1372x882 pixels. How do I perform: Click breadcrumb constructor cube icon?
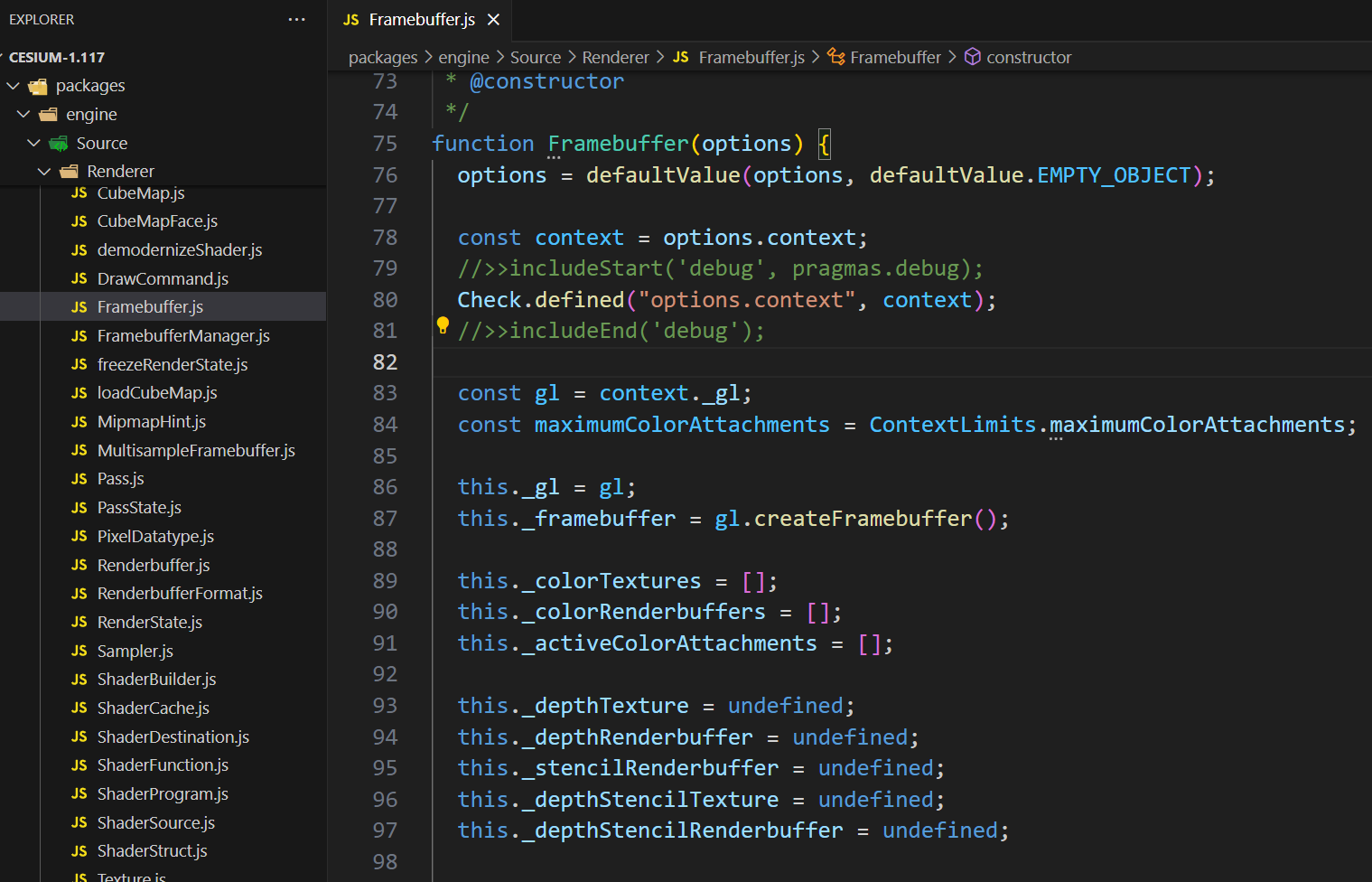(x=973, y=57)
